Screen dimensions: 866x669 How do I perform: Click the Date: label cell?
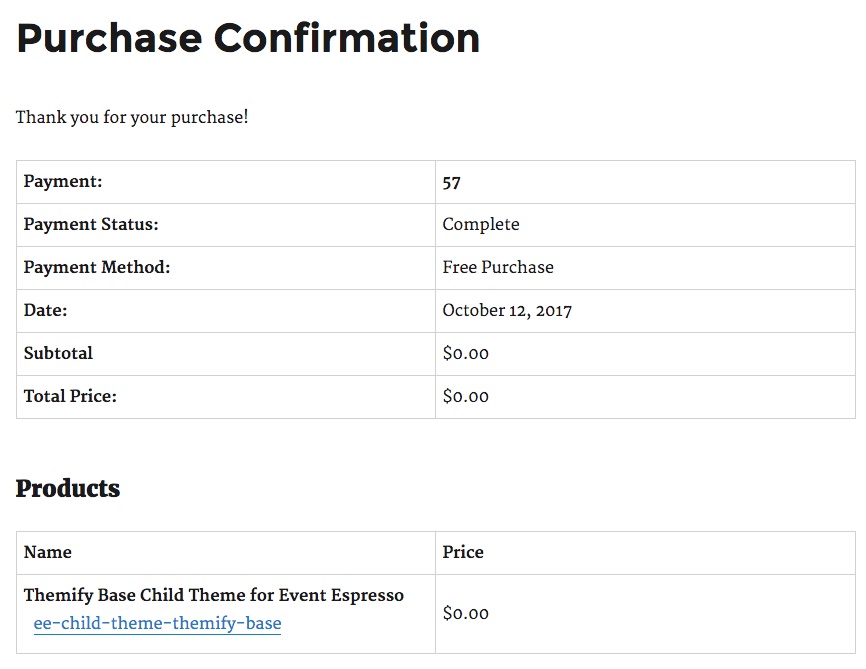pyautogui.click(x=226, y=311)
